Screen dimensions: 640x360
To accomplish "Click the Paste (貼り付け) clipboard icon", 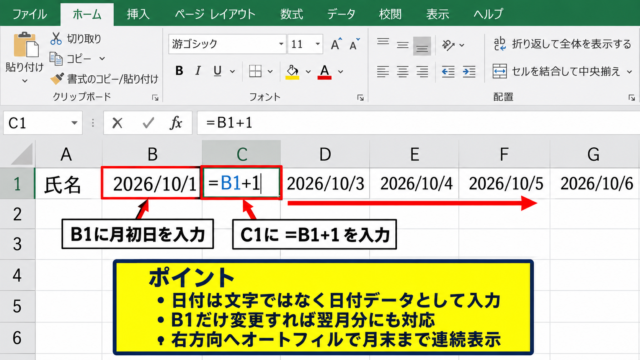I will tap(26, 45).
